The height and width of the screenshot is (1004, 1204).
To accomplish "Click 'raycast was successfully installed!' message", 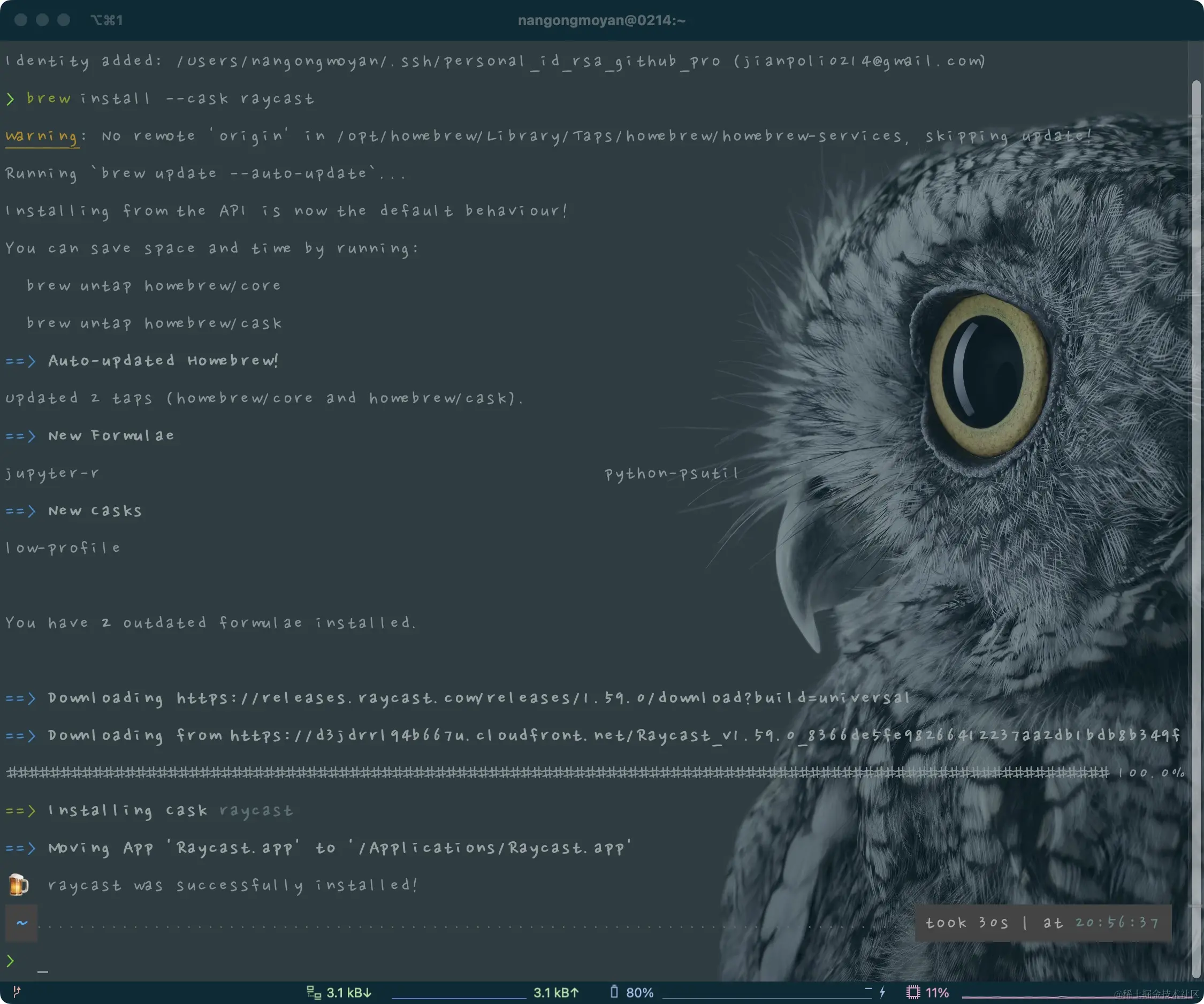I will point(233,885).
